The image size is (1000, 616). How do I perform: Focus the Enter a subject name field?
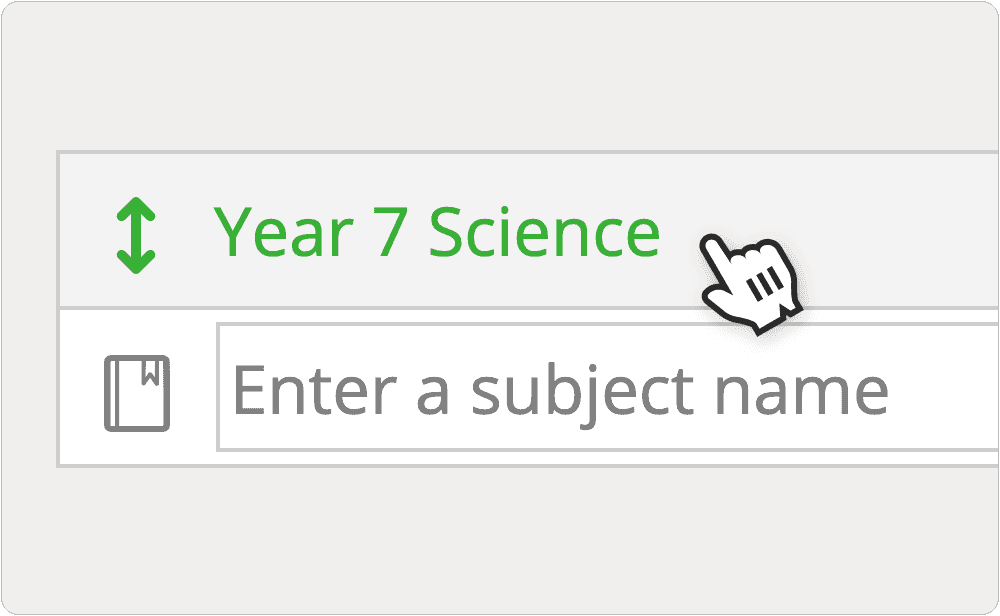608,387
